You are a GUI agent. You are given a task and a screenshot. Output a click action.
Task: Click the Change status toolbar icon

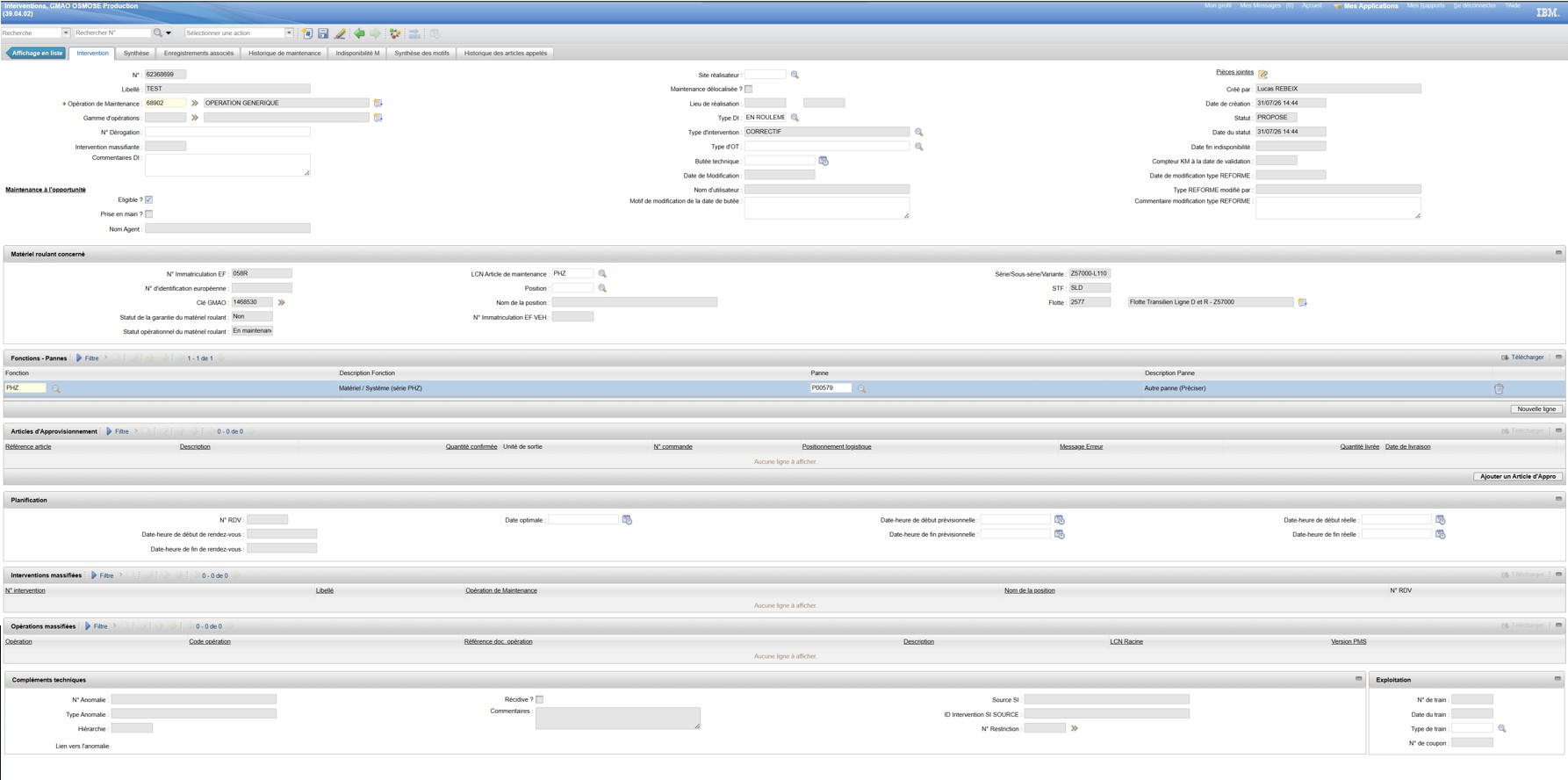coord(395,33)
